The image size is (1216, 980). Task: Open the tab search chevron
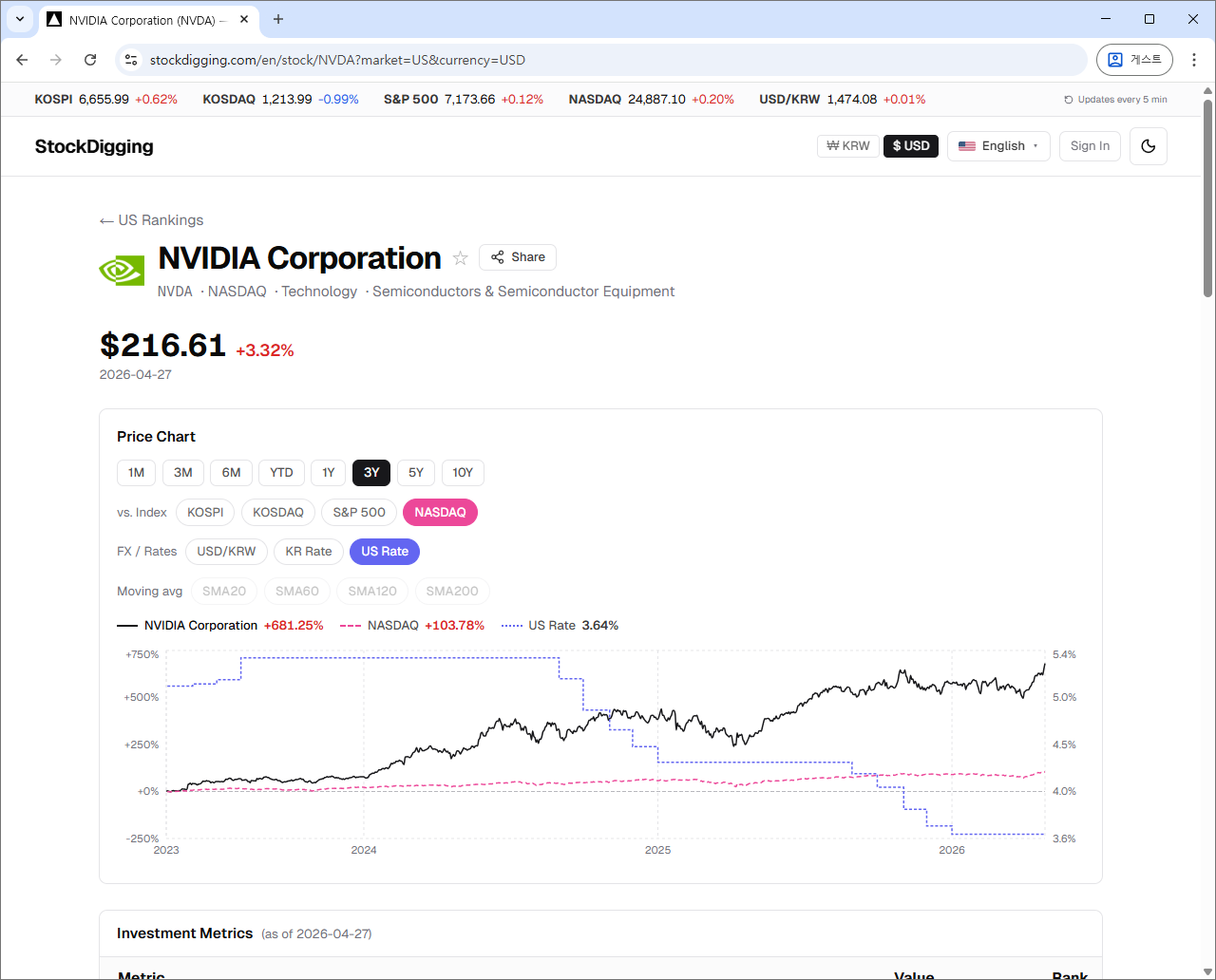coord(20,19)
